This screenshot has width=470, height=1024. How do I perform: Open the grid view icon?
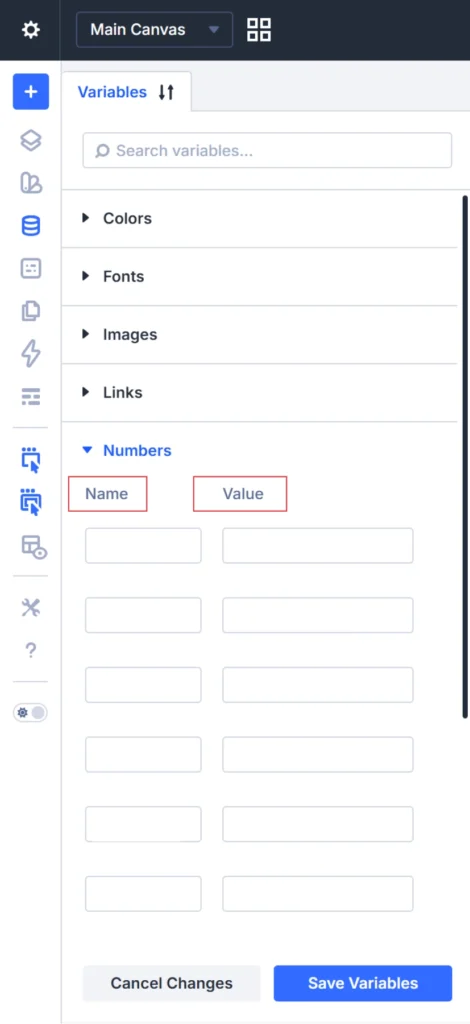(258, 30)
